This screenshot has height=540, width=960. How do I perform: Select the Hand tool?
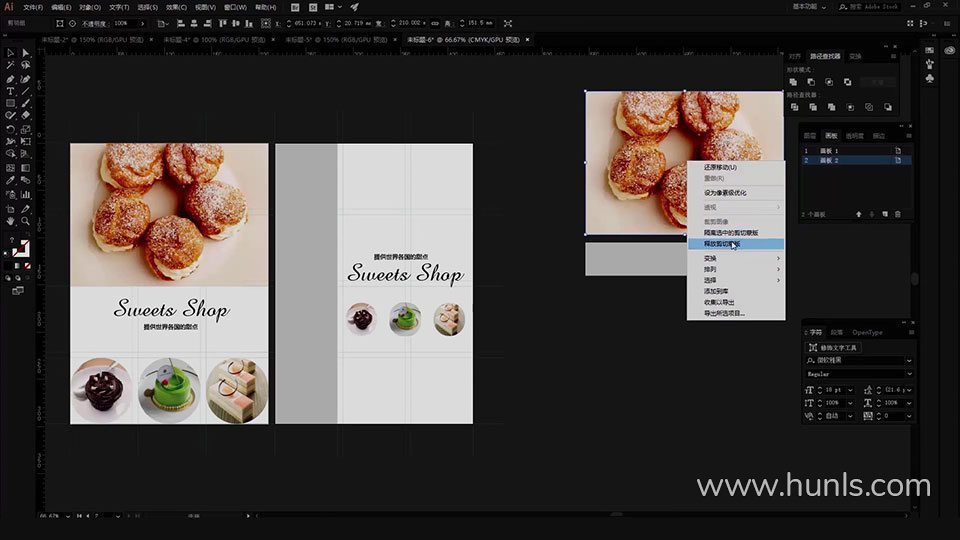coord(10,221)
